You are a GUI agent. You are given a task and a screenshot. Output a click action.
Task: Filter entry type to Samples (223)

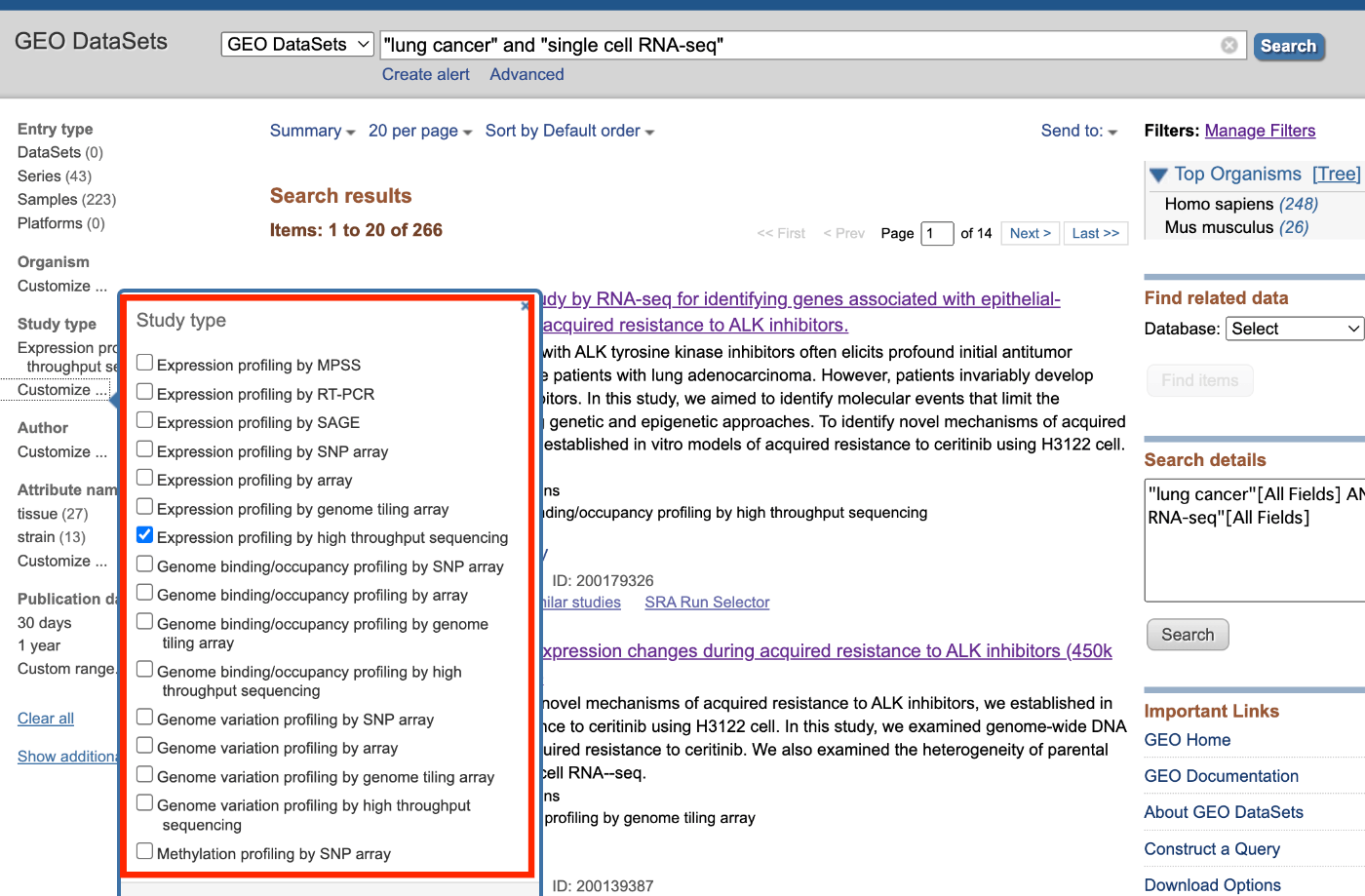pyautogui.click(x=66, y=200)
